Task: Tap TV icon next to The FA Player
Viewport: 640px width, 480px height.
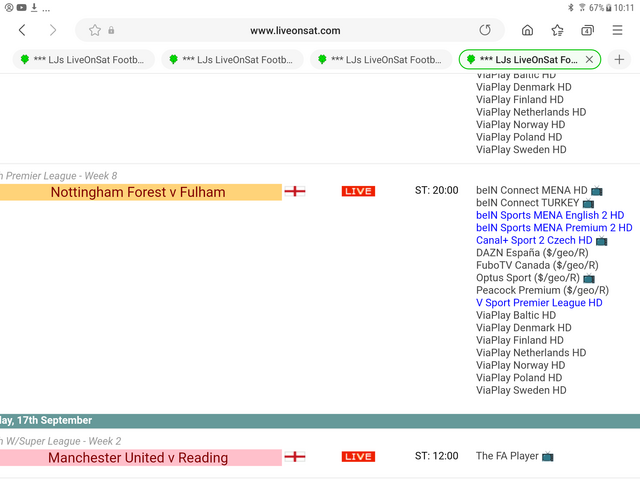Action: (x=548, y=456)
